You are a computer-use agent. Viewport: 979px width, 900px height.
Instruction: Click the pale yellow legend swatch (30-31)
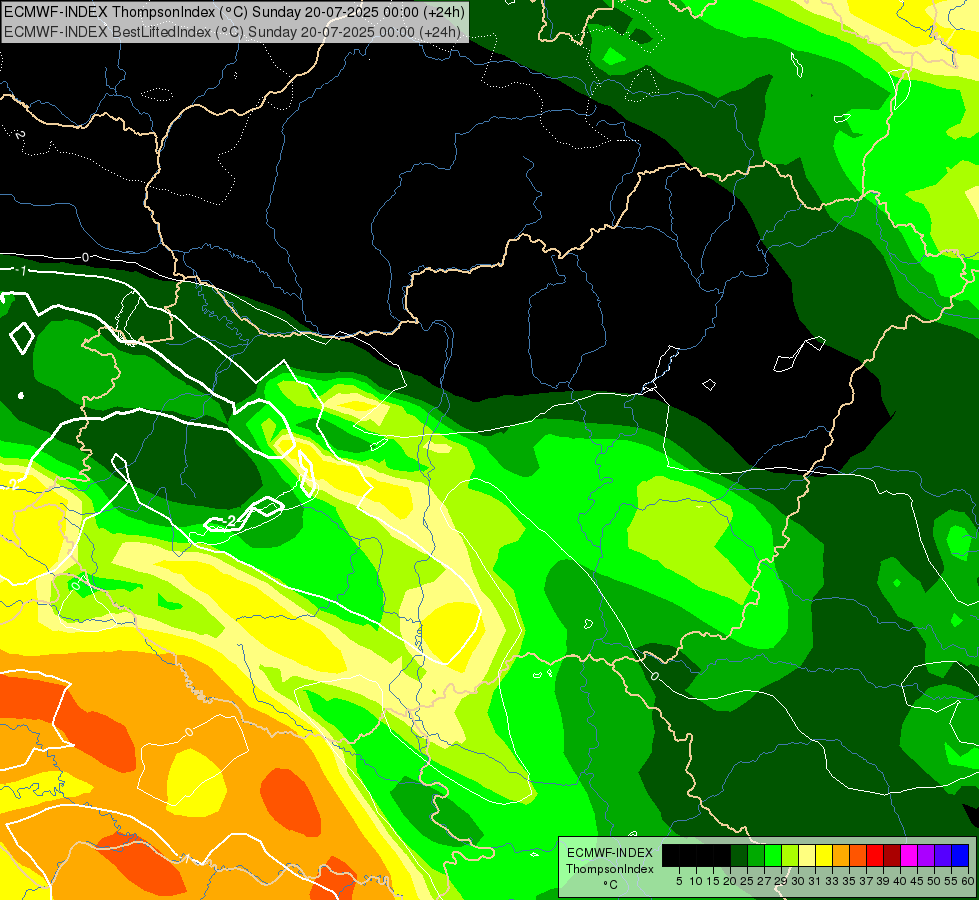(807, 855)
